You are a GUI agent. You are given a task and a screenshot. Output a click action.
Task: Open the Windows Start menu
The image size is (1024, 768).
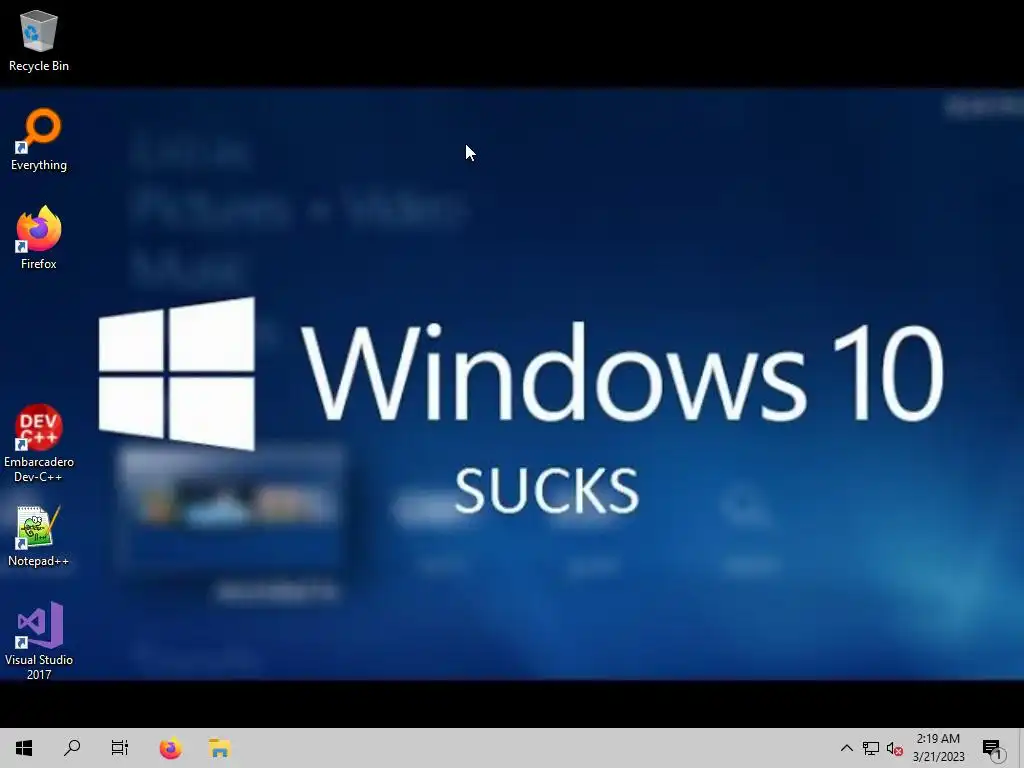coord(24,748)
